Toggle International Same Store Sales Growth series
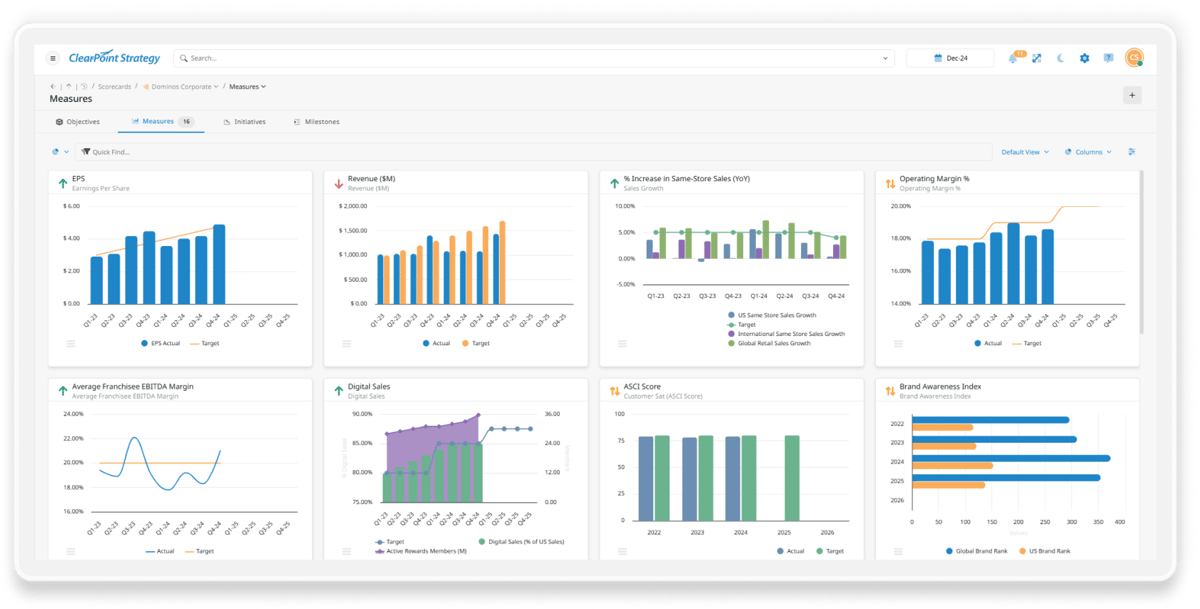 [786, 334]
